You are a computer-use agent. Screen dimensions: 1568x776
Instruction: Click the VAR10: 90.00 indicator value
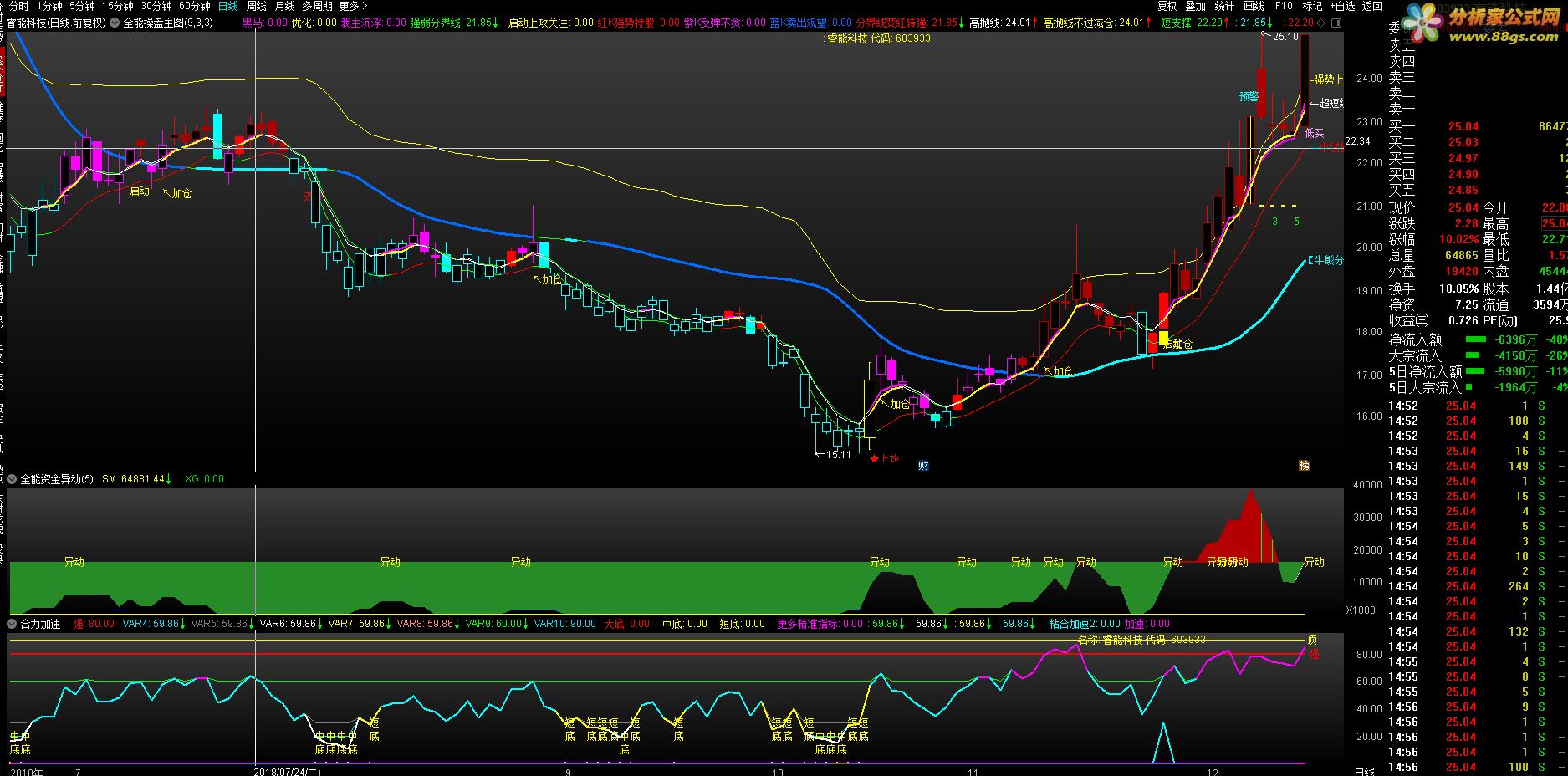(565, 624)
